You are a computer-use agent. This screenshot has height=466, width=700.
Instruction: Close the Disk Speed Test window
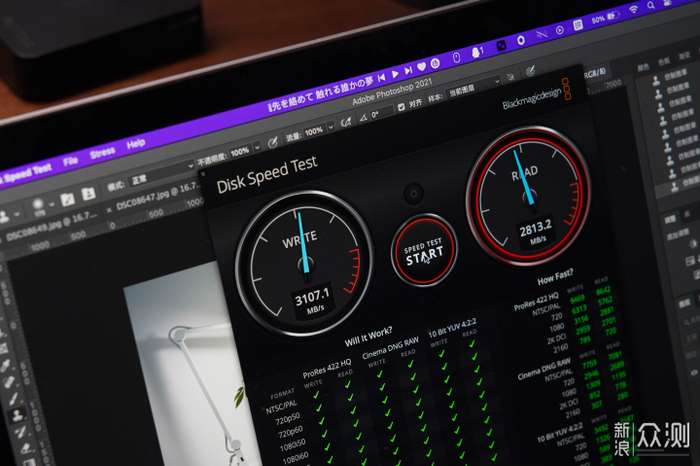(203, 174)
